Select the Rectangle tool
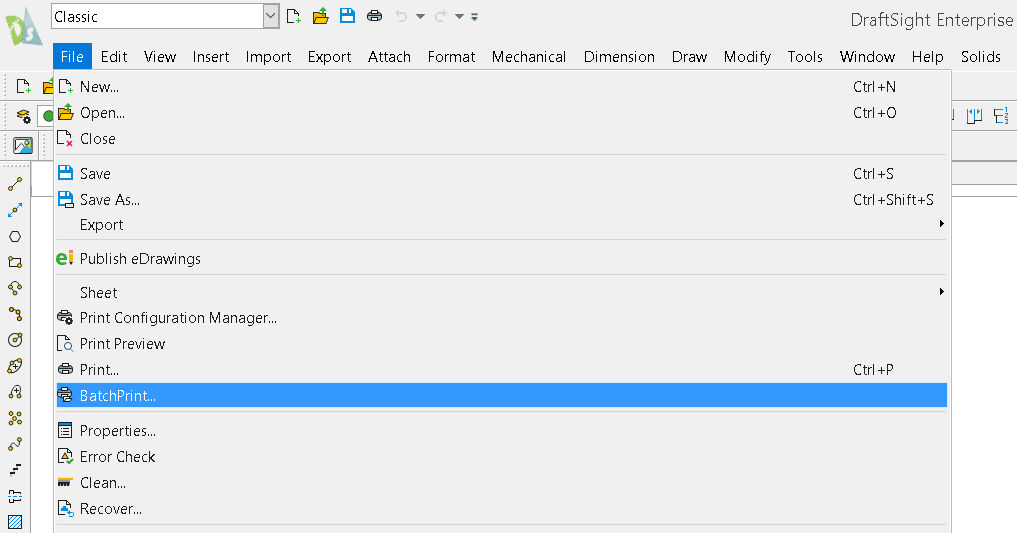 pyautogui.click(x=15, y=263)
